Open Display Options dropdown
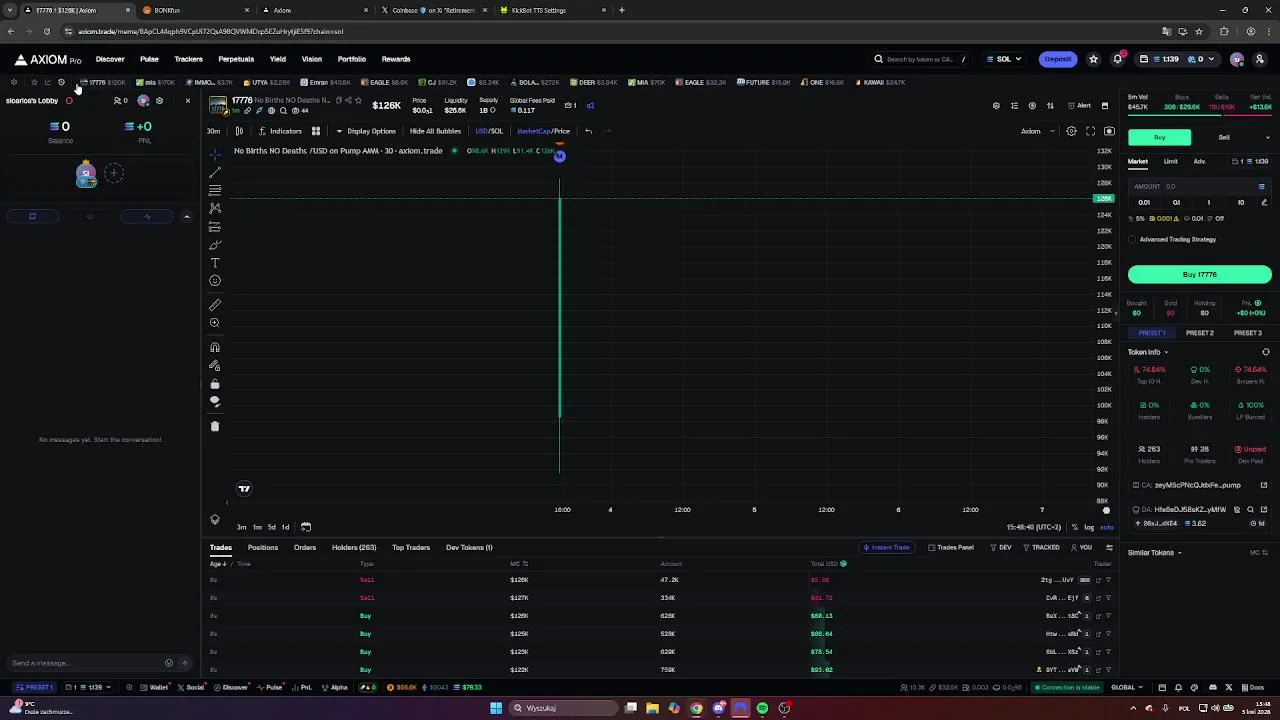 366,131
